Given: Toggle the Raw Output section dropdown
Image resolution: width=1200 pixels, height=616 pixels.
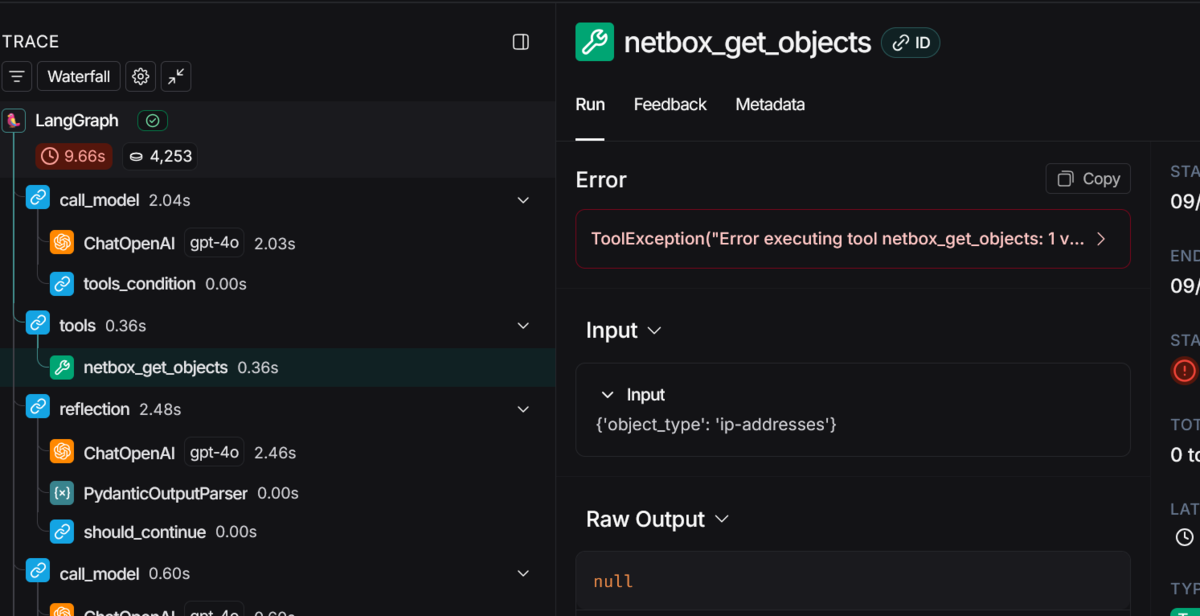Looking at the screenshot, I should coord(721,520).
